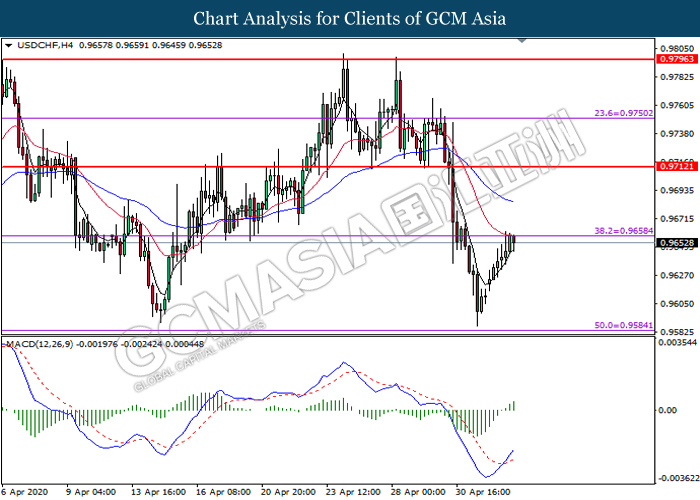Click the MACD zero level 0.00 label
The height and width of the screenshot is (500, 700).
pos(668,410)
